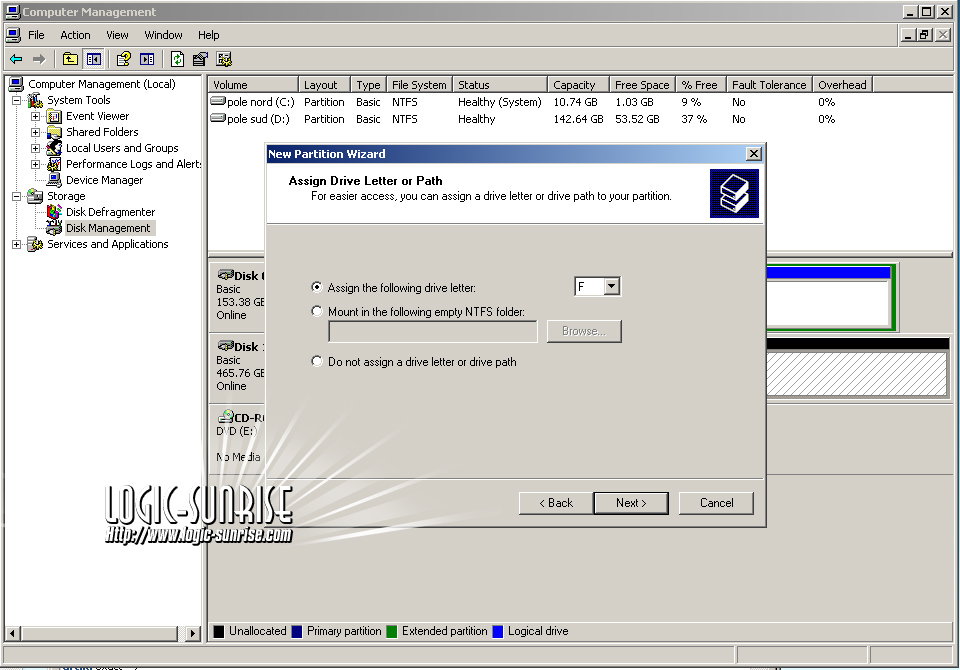Screen dimensions: 960x670
Task: Open the View menu
Action: (x=117, y=35)
